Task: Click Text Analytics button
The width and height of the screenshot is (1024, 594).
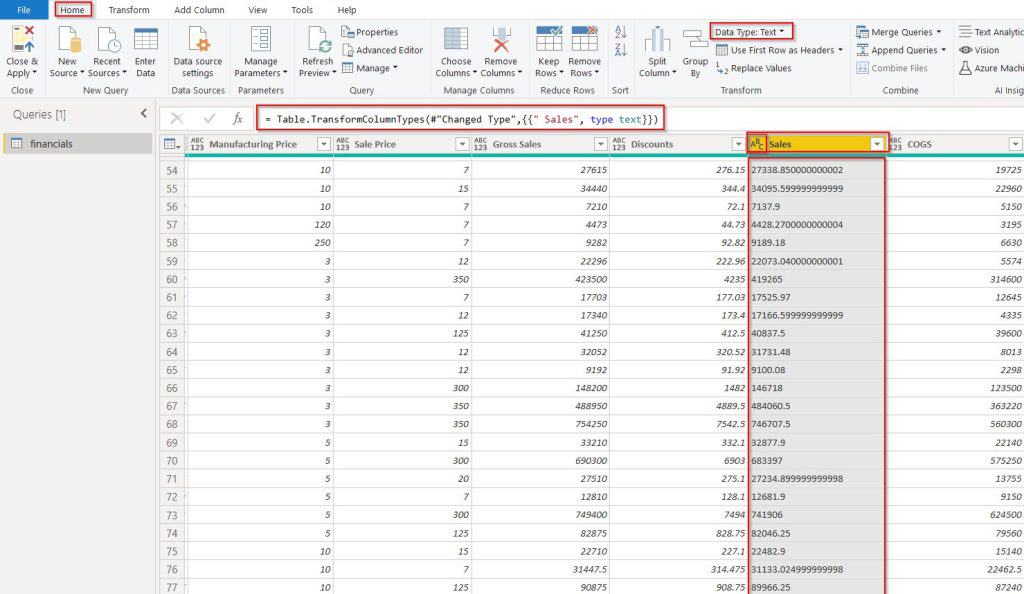Action: click(991, 32)
